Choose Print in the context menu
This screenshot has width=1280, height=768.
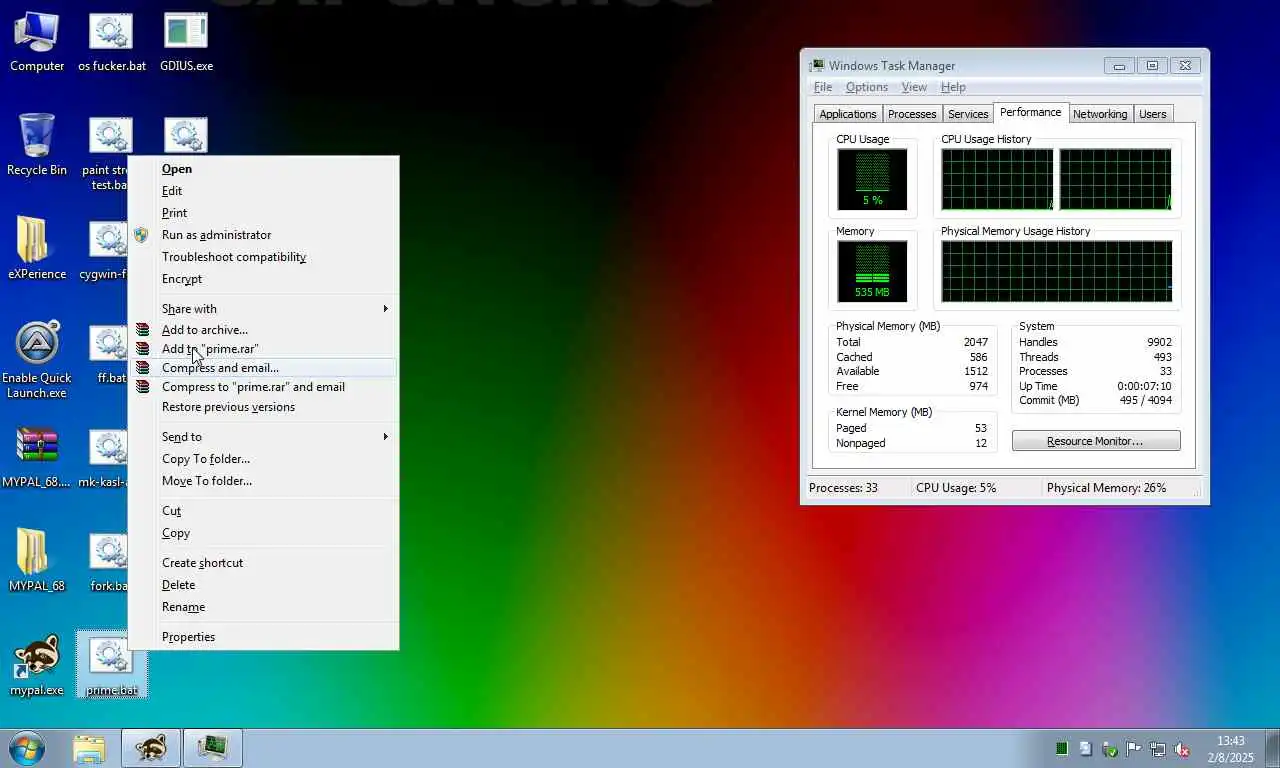(x=264, y=213)
